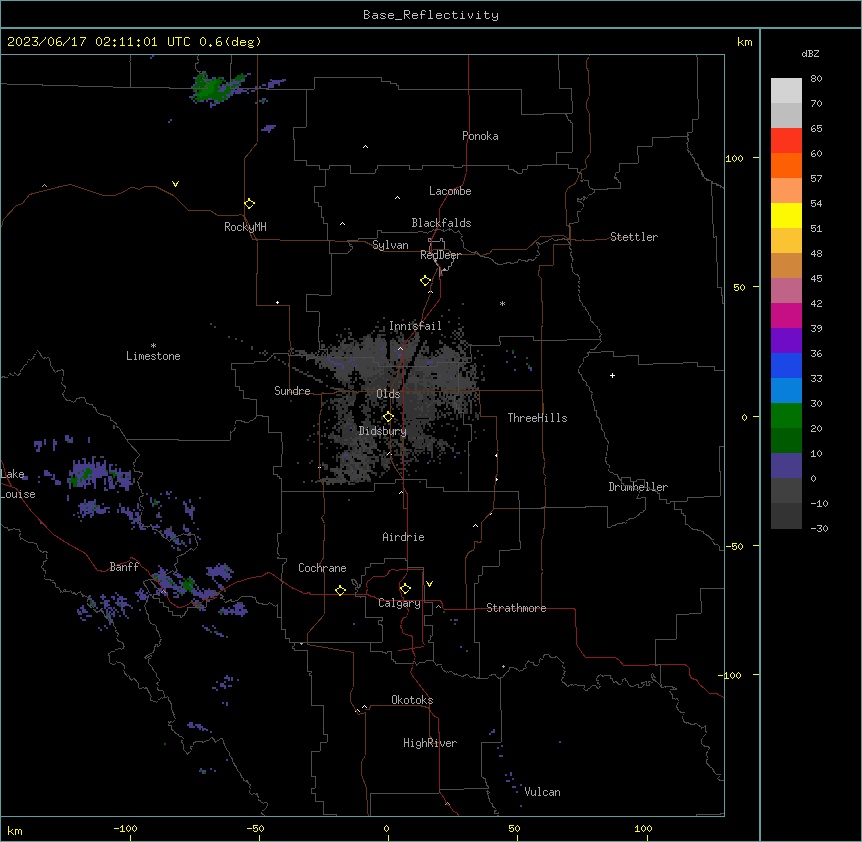The image size is (862, 842).
Task: Click the 80 value in the dBZ legend
Action: [x=816, y=79]
